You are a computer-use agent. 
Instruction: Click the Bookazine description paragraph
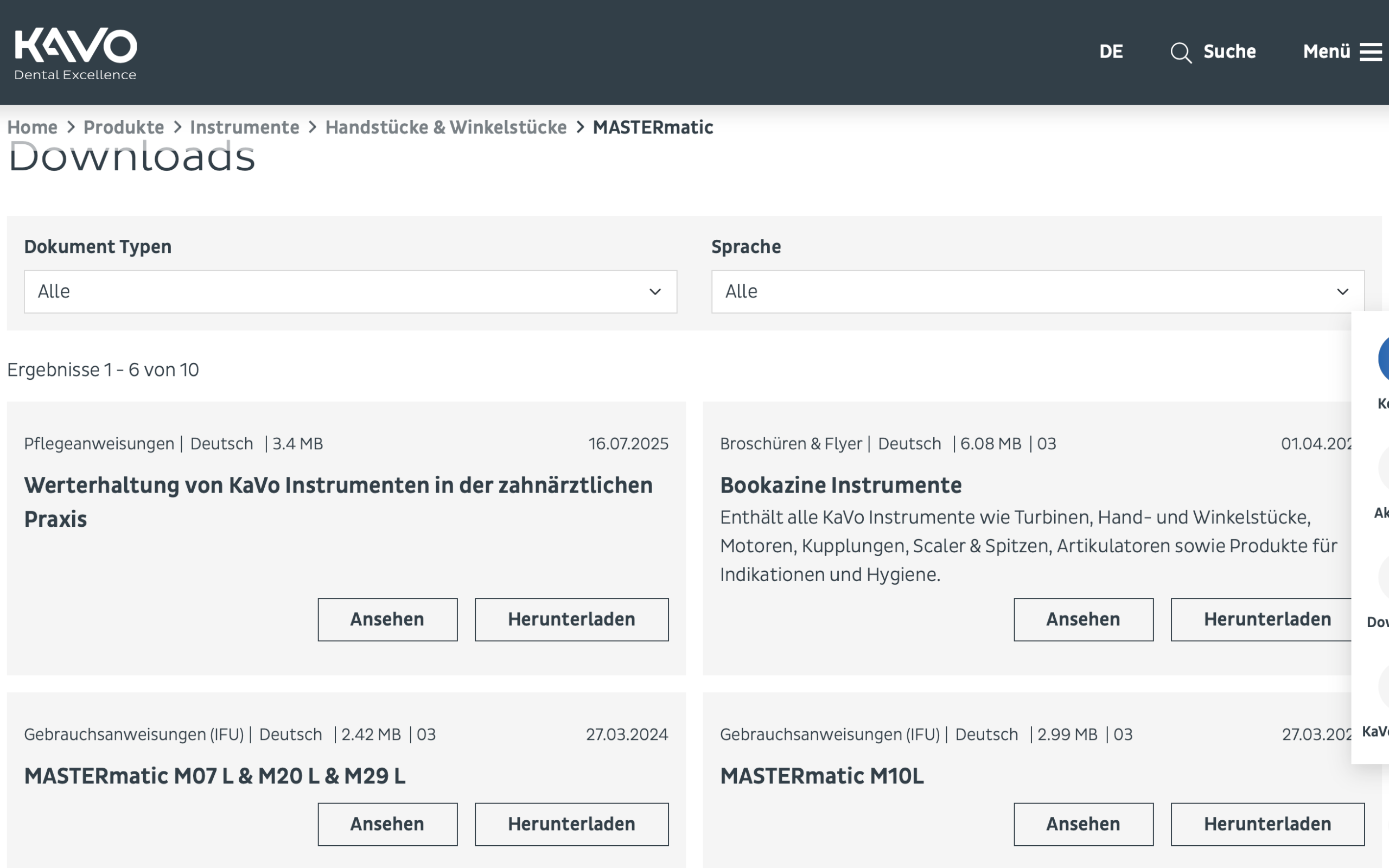tap(1029, 545)
